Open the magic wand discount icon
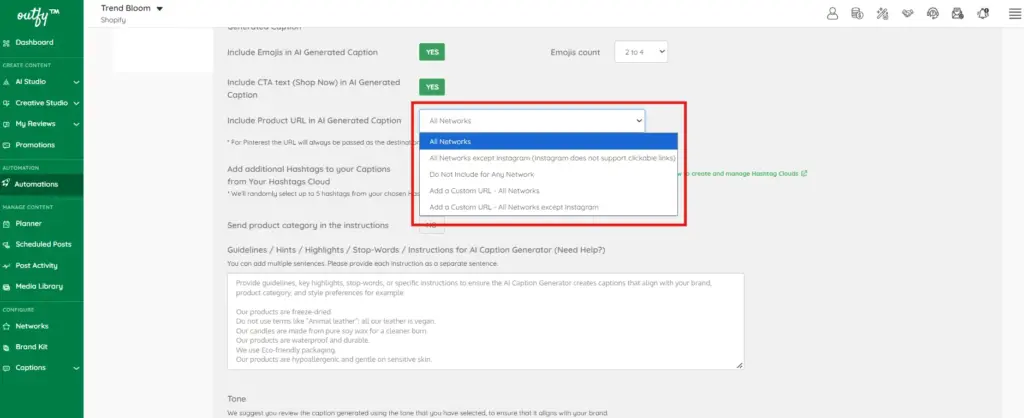Image resolution: width=1024 pixels, height=418 pixels. [x=882, y=13]
